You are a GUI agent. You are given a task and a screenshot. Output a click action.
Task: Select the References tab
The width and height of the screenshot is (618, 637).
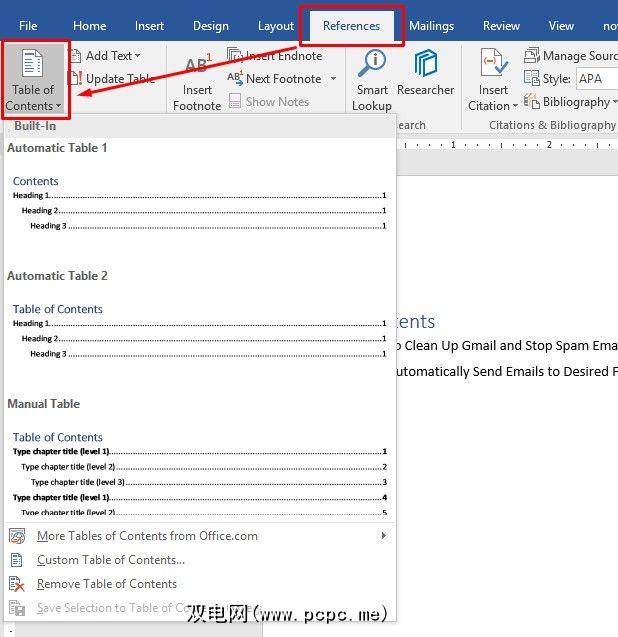(x=351, y=26)
